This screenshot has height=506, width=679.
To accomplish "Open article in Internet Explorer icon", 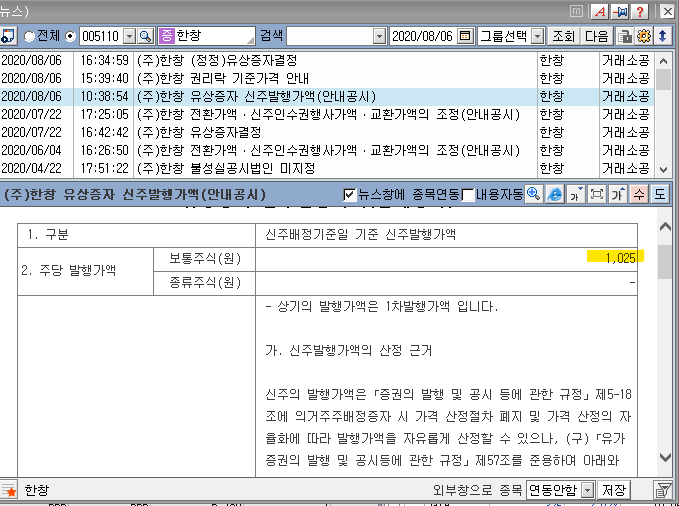I will point(555,194).
